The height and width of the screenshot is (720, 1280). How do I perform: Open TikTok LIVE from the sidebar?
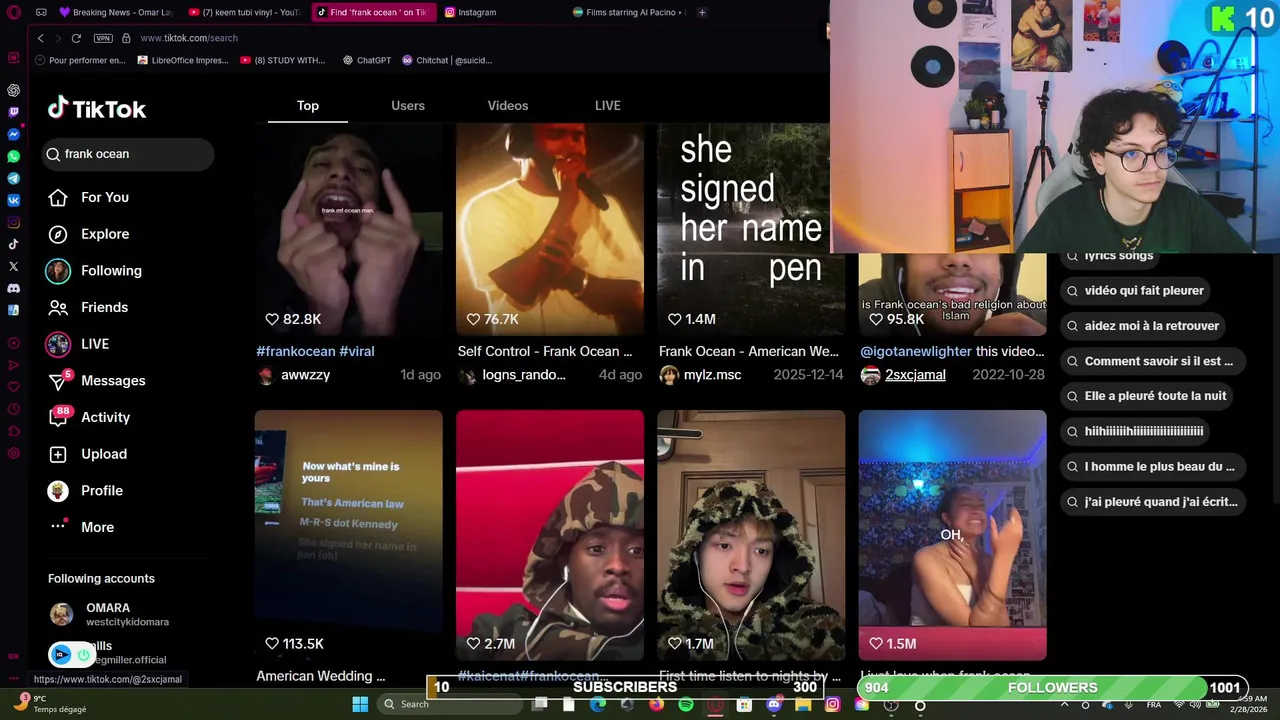tap(79, 344)
